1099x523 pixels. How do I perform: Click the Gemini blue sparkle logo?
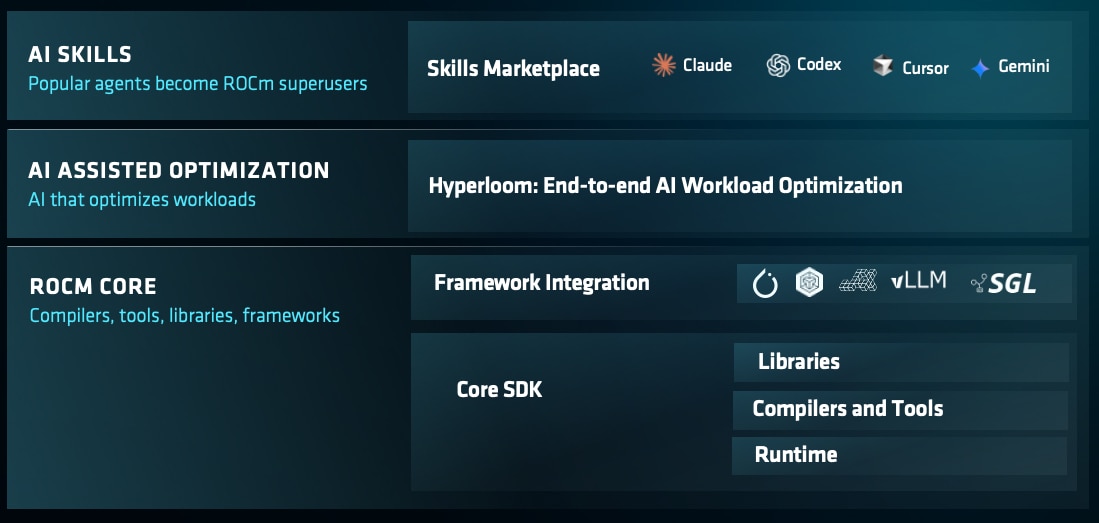tap(980, 68)
